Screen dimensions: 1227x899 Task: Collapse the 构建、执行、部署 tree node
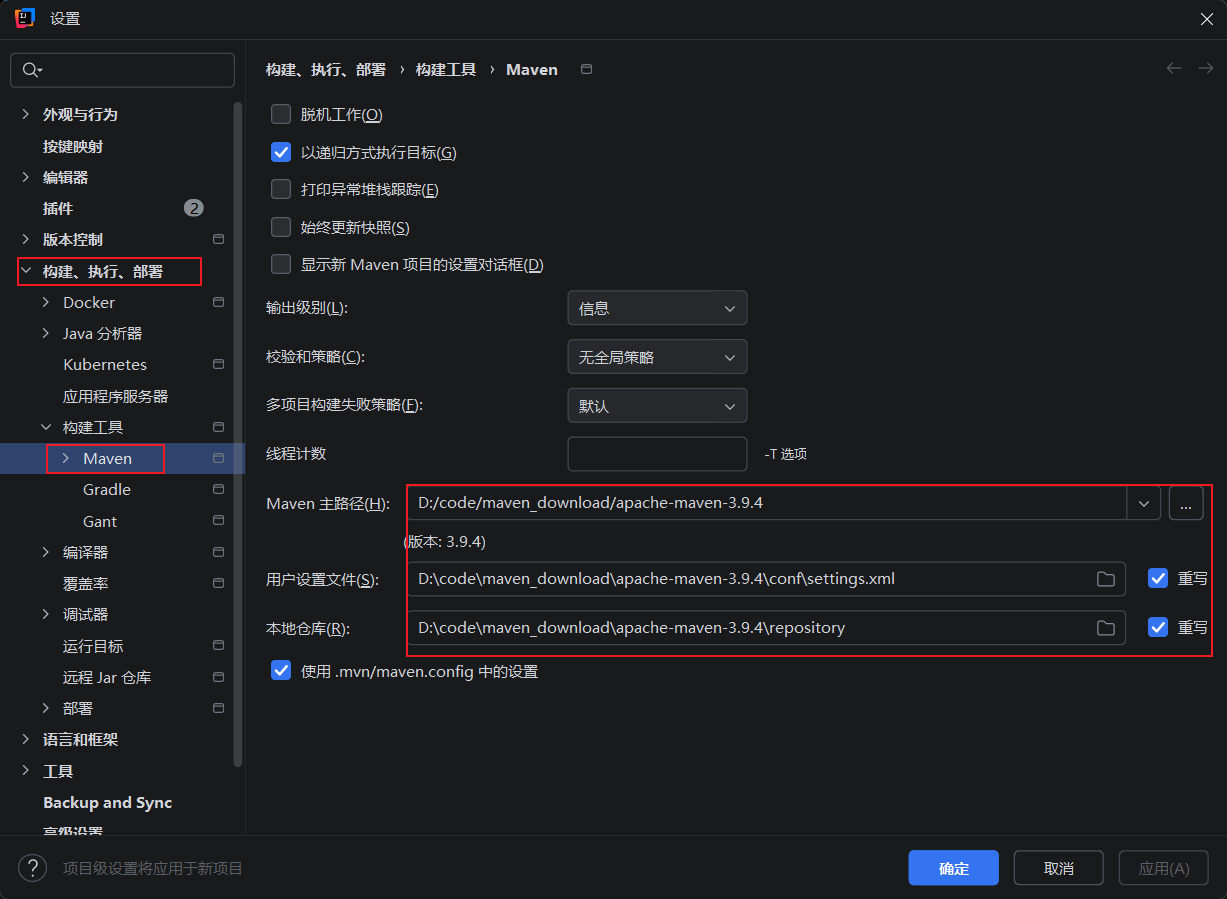tap(26, 271)
